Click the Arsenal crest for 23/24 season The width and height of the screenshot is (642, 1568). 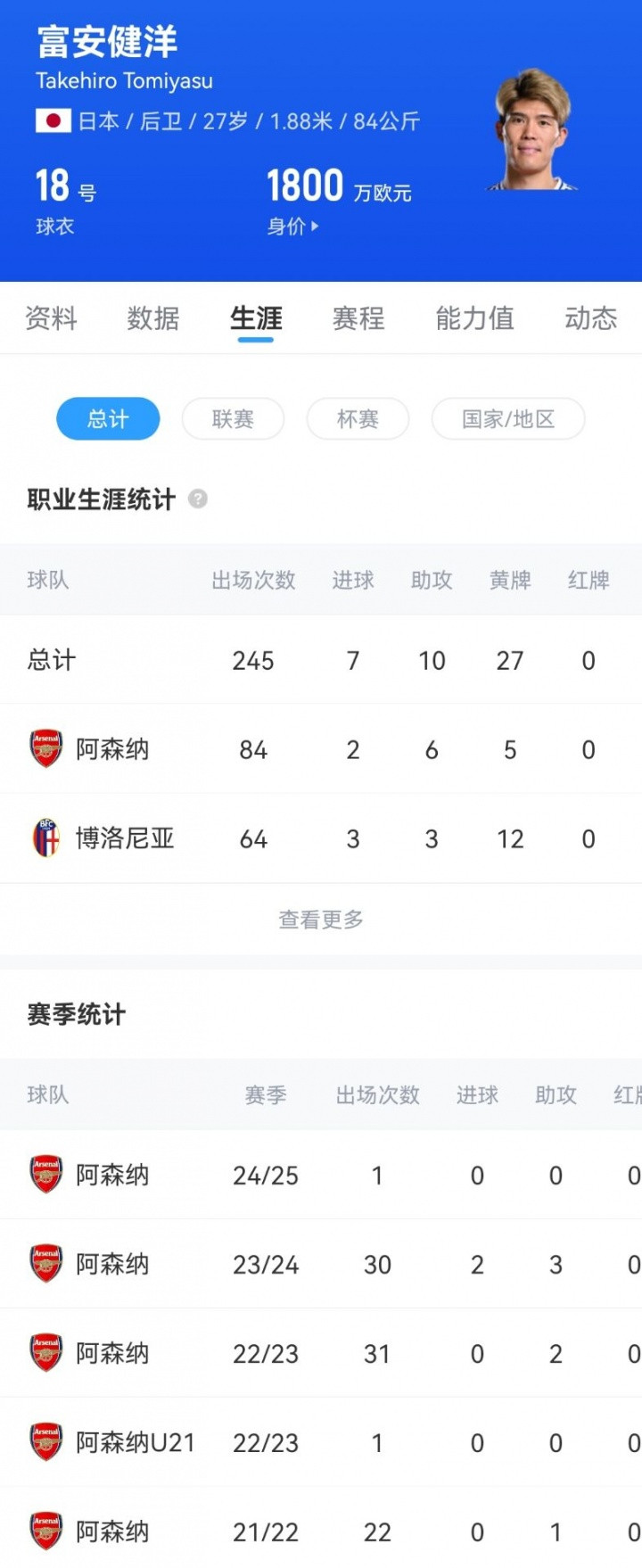(46, 1264)
